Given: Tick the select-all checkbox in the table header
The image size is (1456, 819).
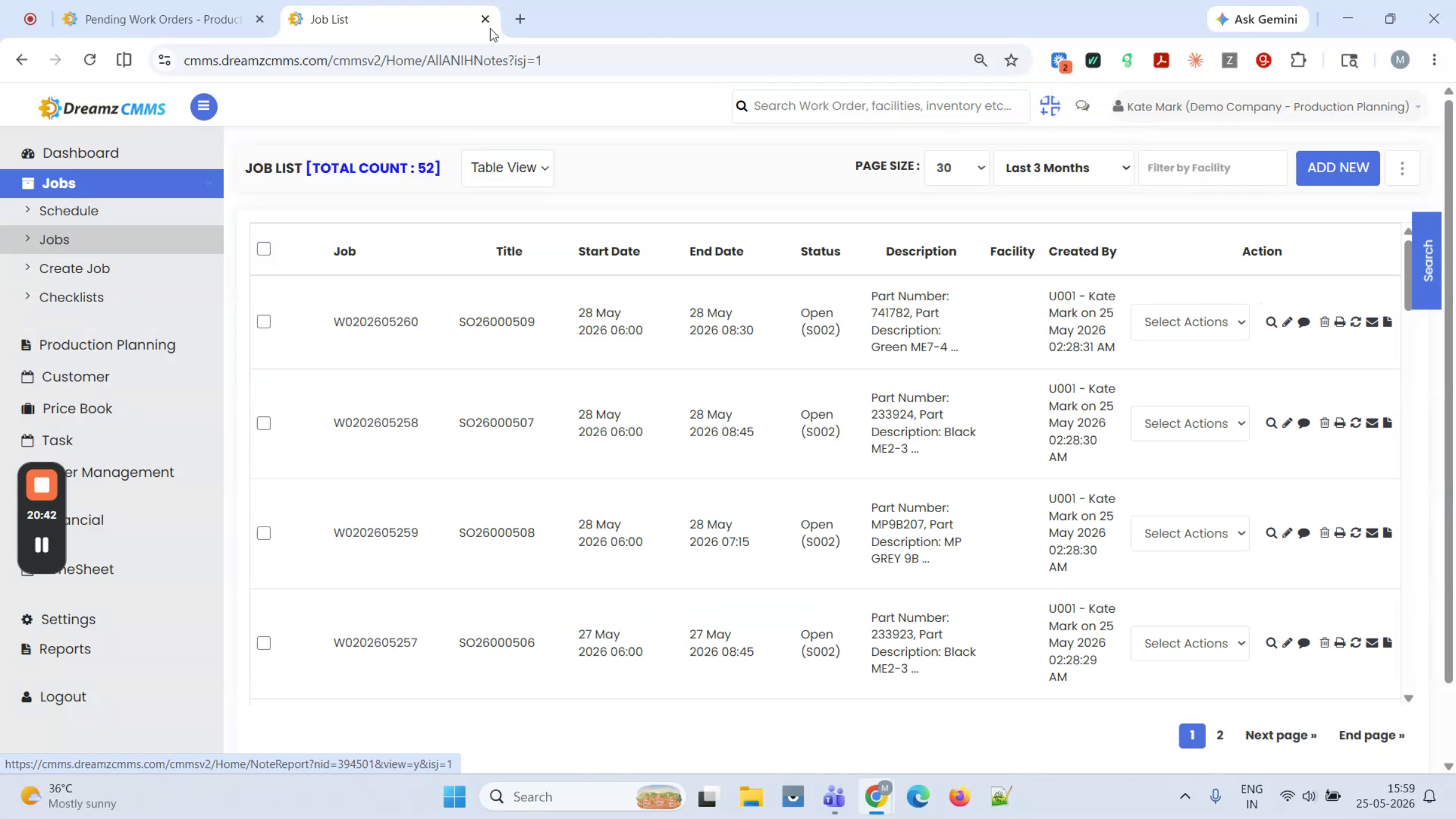Looking at the screenshot, I should [x=264, y=249].
